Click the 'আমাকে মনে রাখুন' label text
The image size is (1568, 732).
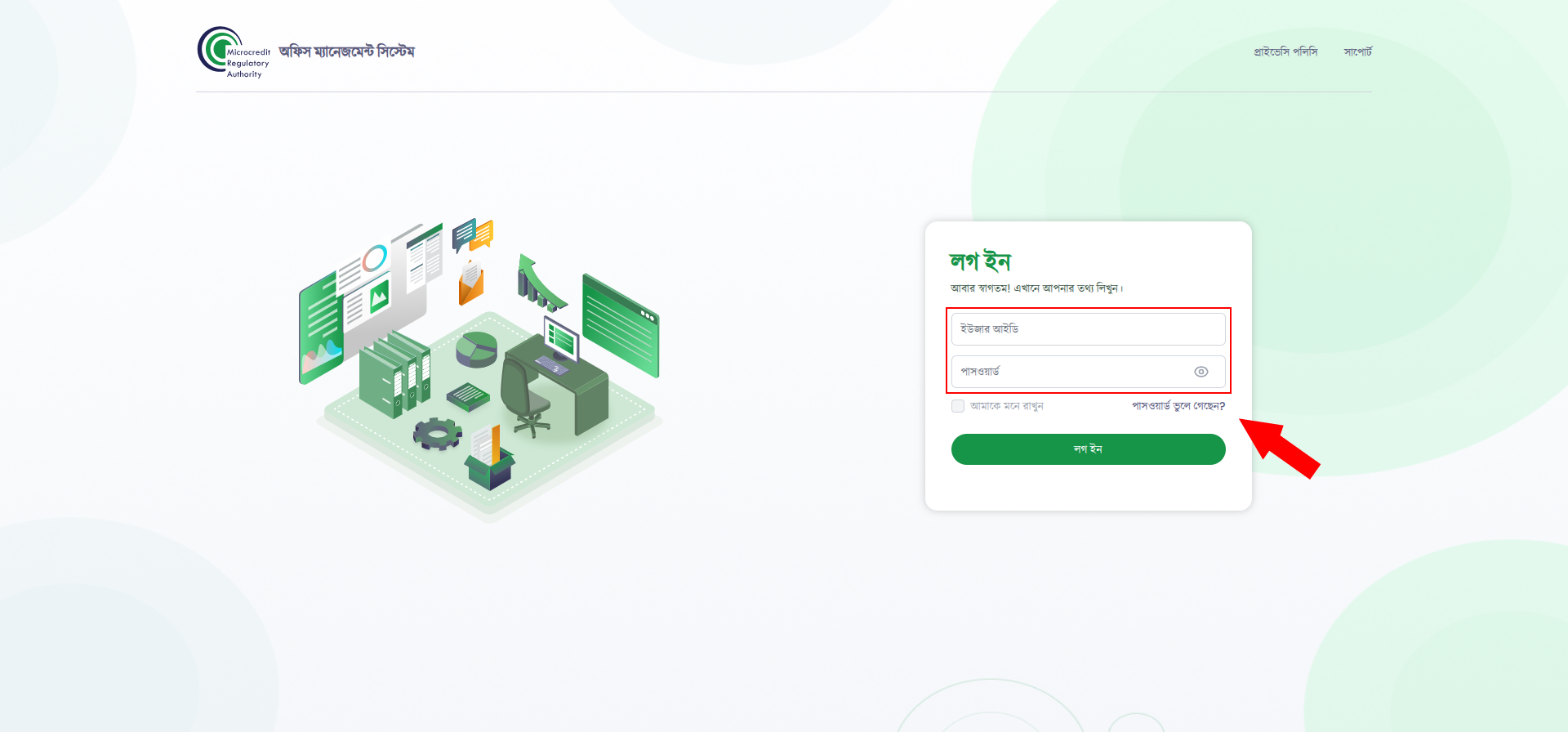(1007, 406)
